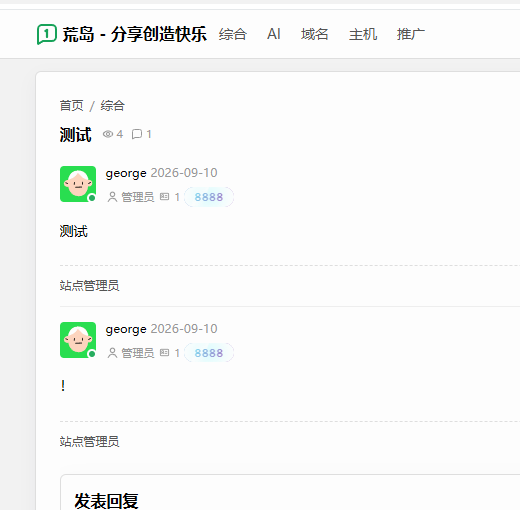Select the 测试 post body text

74,231
